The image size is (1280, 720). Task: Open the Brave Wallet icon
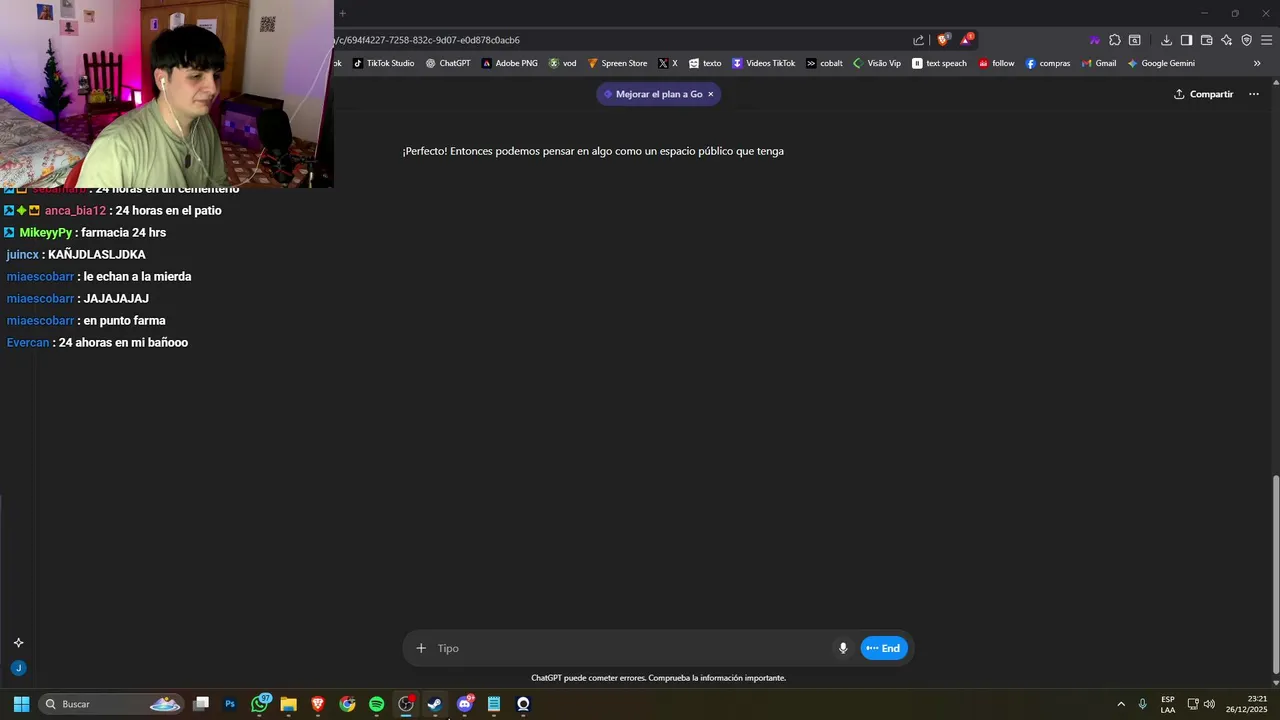[x=1206, y=40]
